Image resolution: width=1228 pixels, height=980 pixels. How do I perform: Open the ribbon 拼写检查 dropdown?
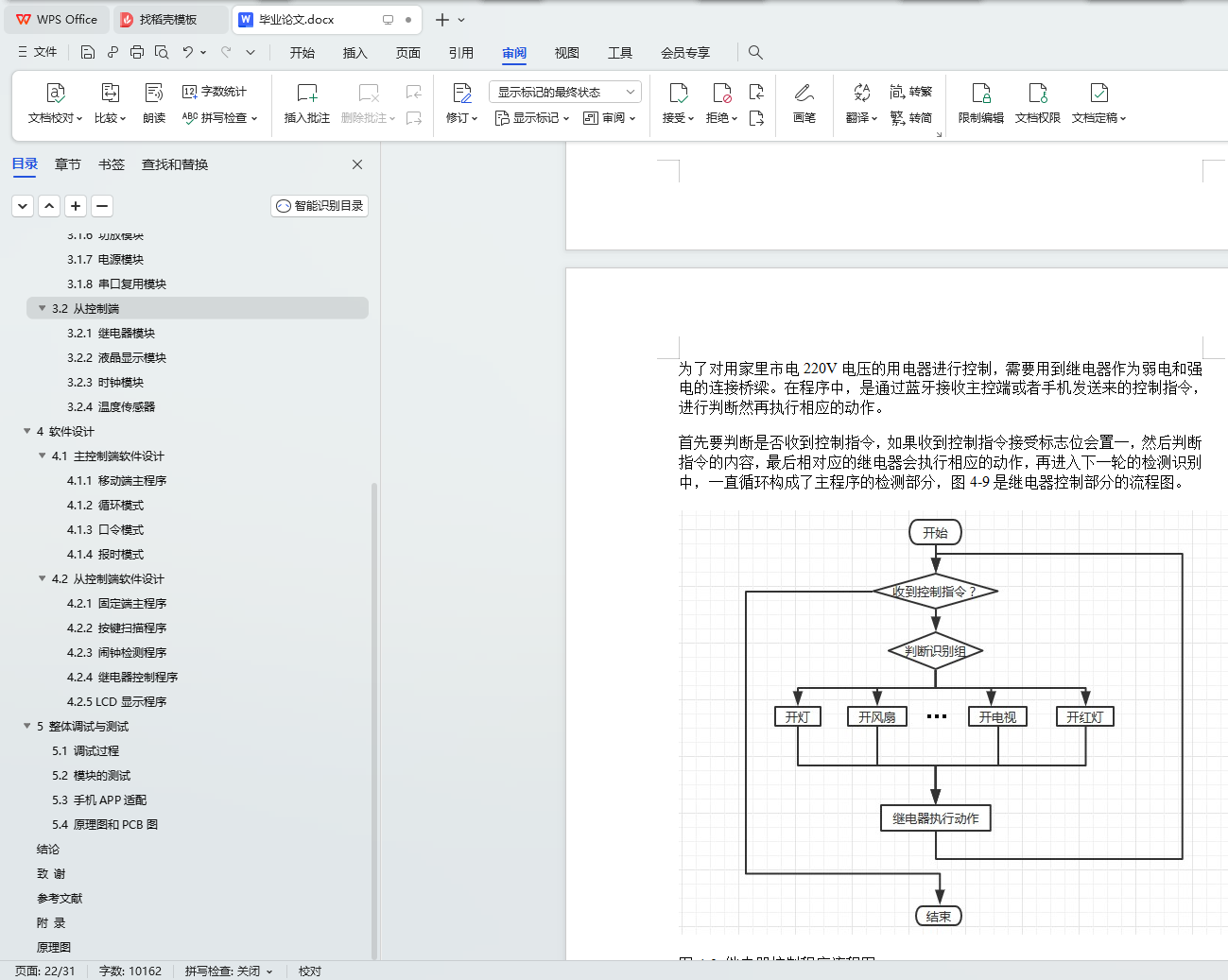[219, 118]
